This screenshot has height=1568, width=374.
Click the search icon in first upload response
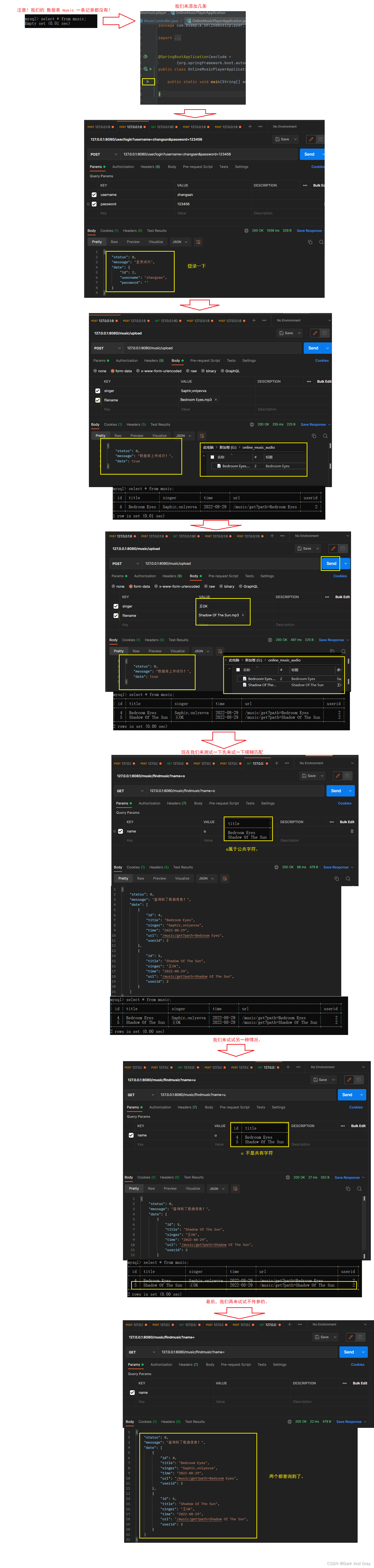325,436
